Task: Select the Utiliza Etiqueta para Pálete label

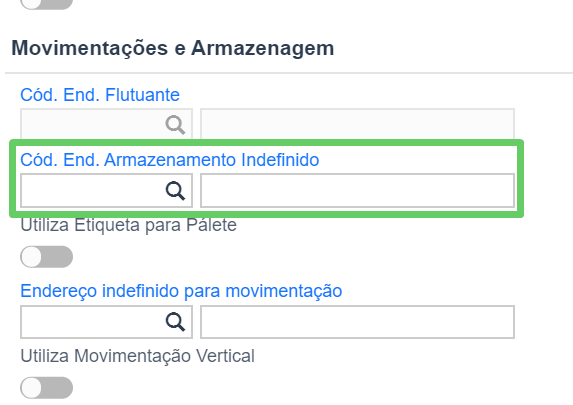Action: coord(128,225)
